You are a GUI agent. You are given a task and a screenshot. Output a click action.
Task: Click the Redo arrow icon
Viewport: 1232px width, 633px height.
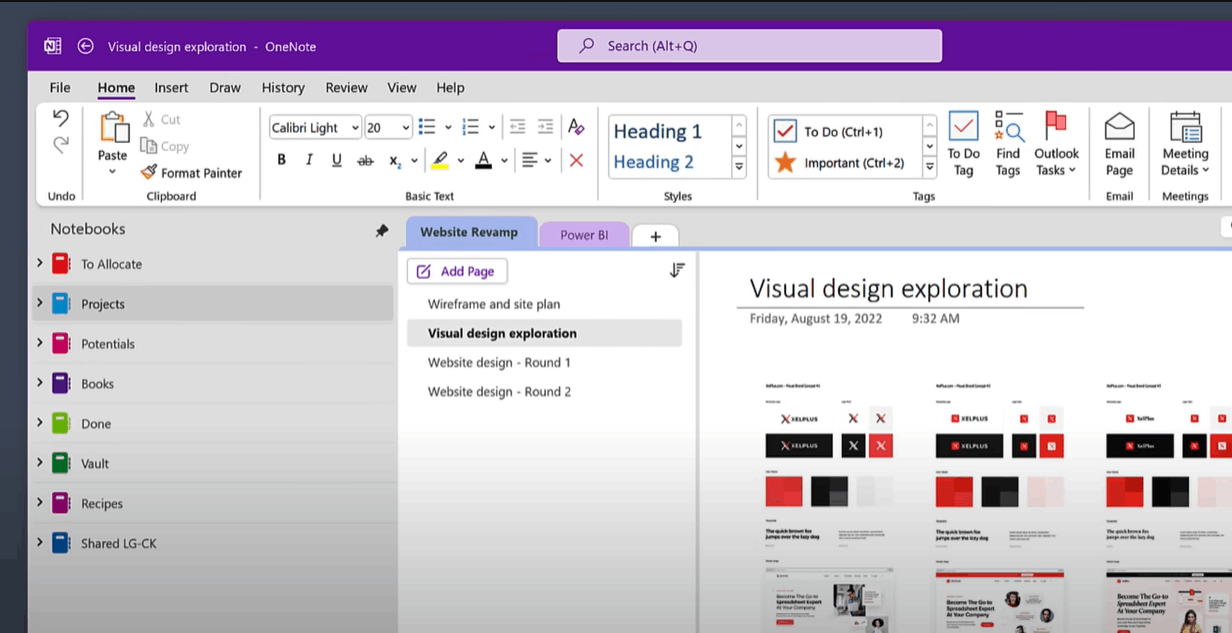point(61,145)
